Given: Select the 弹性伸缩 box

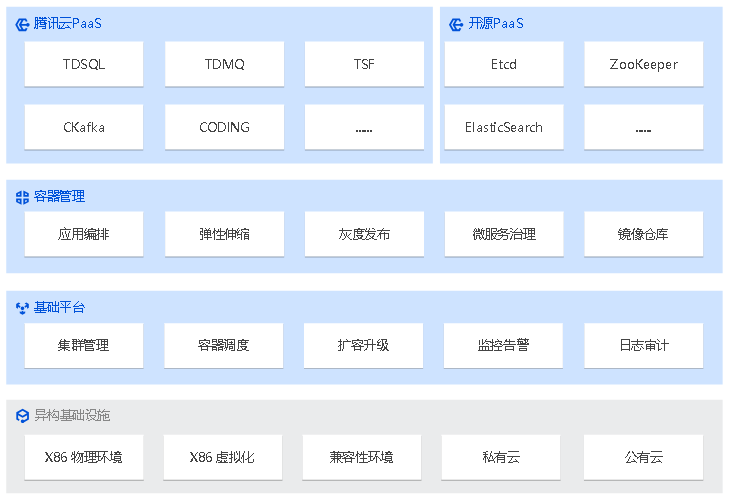Looking at the screenshot, I should [x=225, y=234].
